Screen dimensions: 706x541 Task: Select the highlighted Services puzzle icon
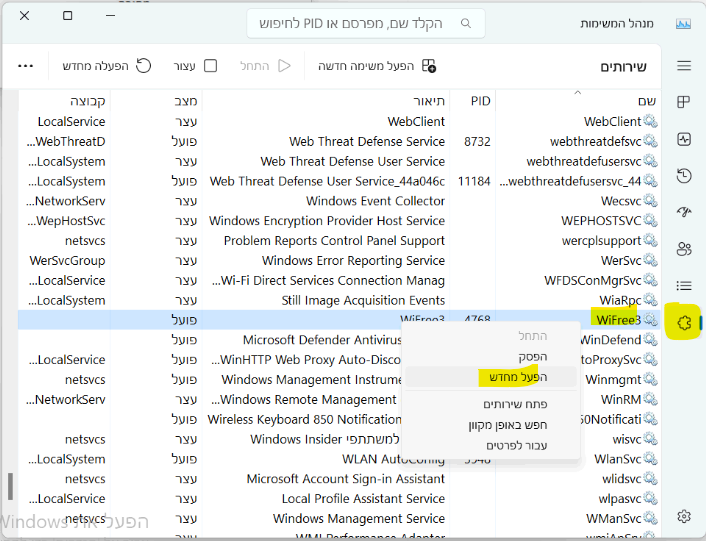684,322
